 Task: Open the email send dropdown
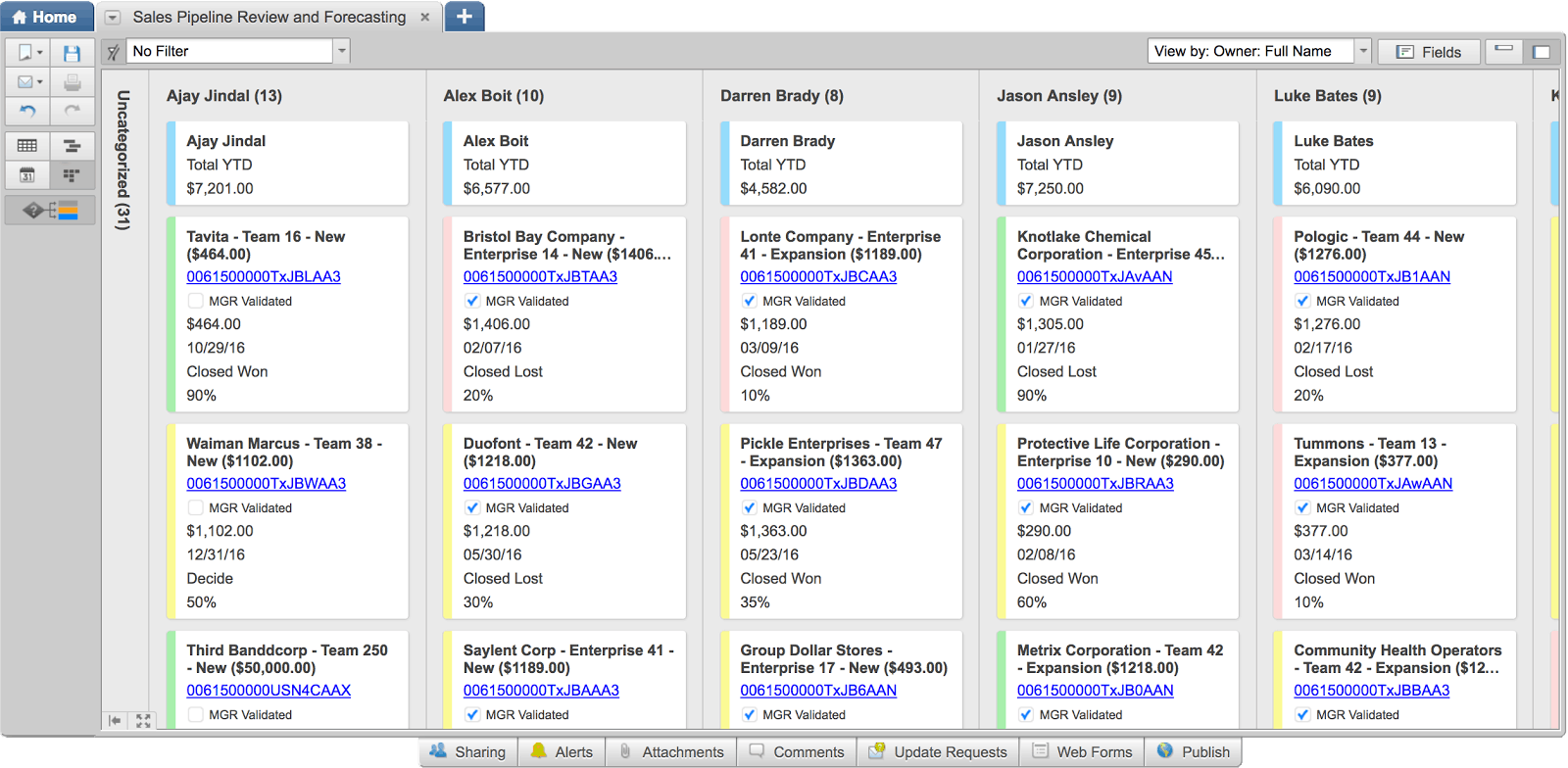pos(28,82)
